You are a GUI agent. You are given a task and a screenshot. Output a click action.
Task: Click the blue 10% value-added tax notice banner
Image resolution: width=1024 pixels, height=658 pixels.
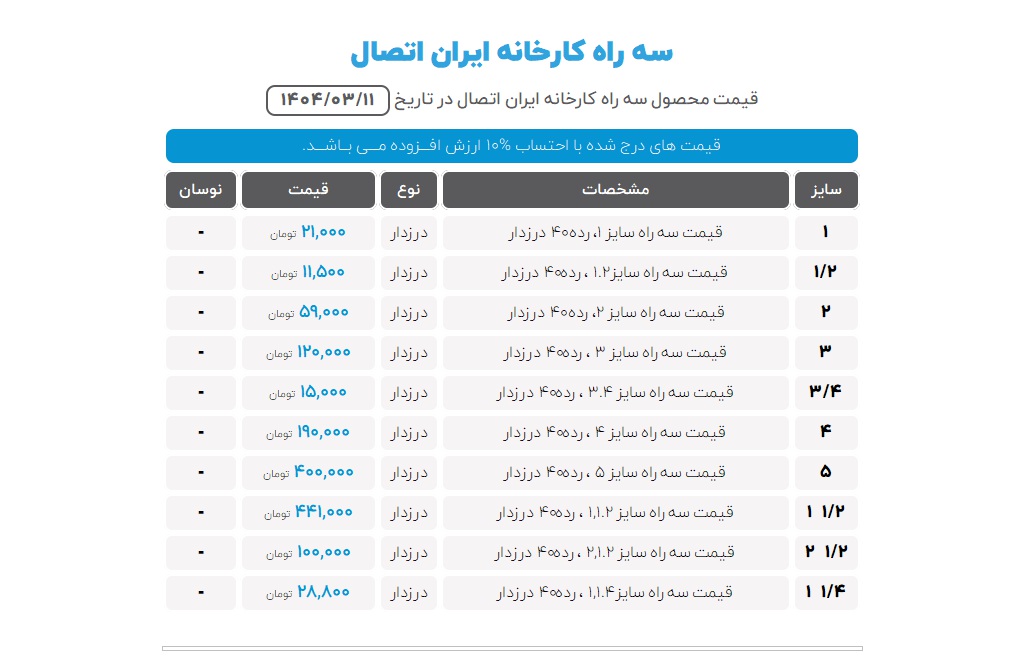click(511, 146)
